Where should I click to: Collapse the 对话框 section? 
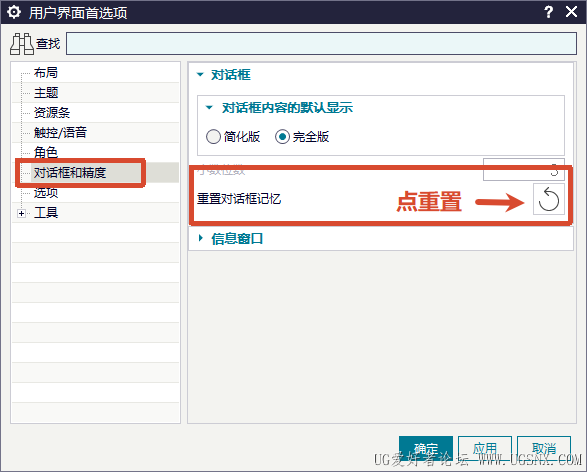[200, 74]
